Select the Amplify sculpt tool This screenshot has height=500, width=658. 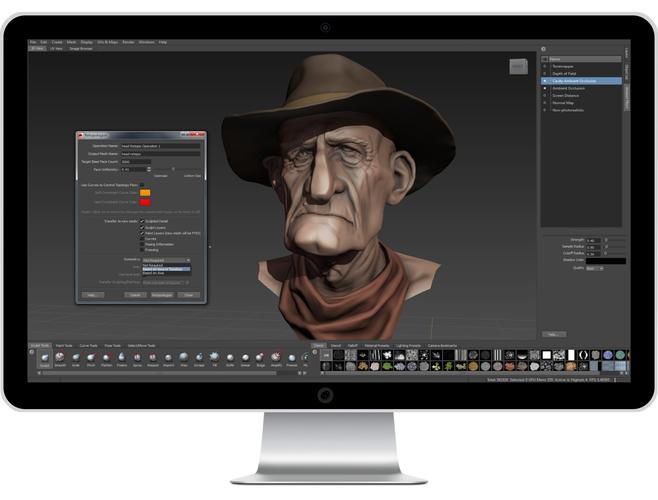pos(276,358)
